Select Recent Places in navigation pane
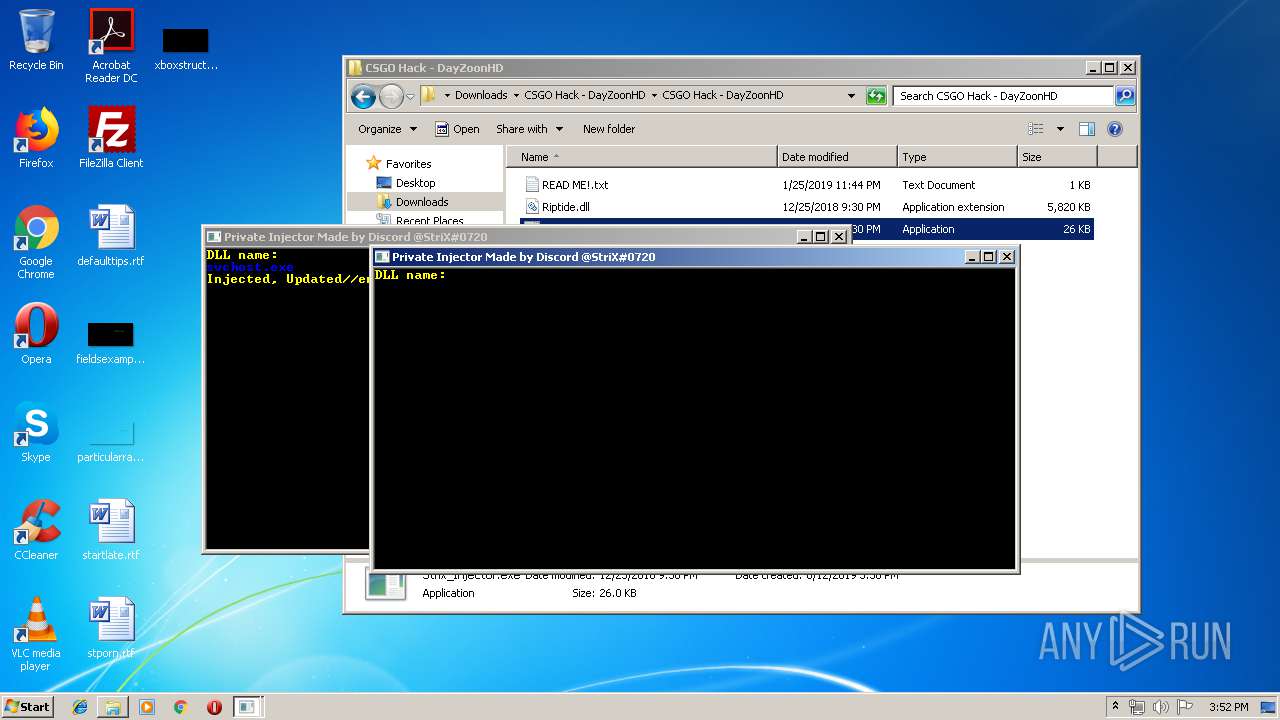Screen dimensions: 1280x720 [429, 221]
